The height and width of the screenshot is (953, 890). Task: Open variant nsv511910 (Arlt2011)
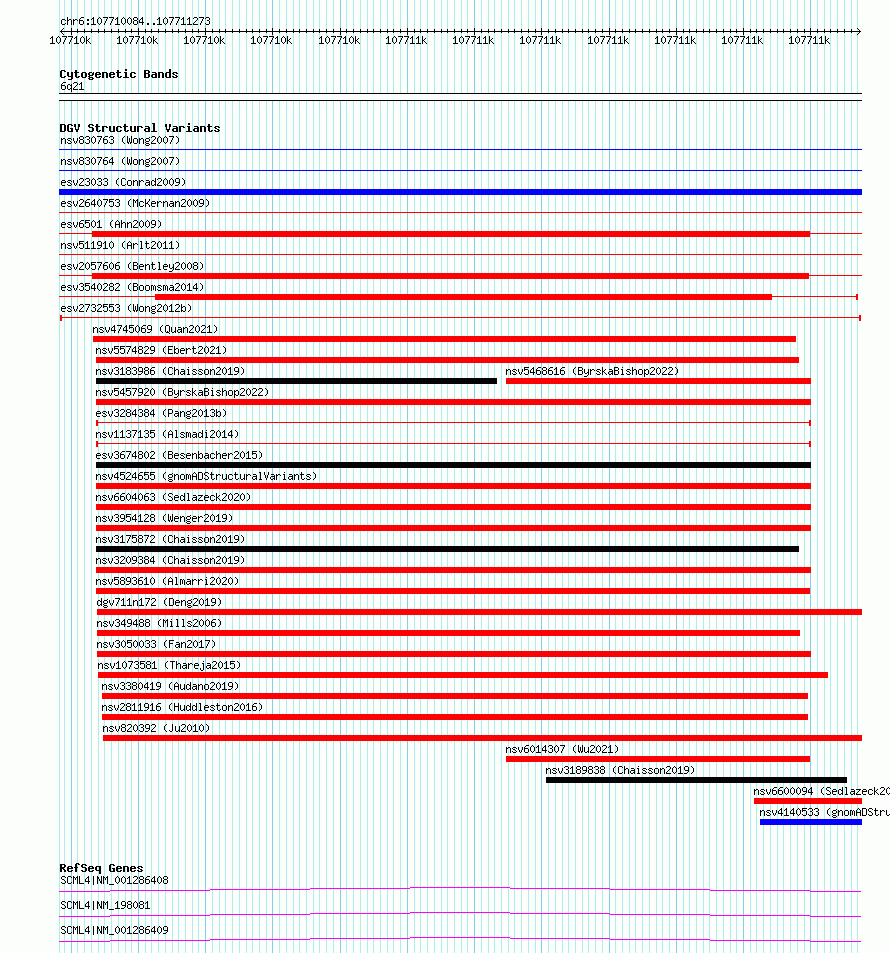click(120, 246)
